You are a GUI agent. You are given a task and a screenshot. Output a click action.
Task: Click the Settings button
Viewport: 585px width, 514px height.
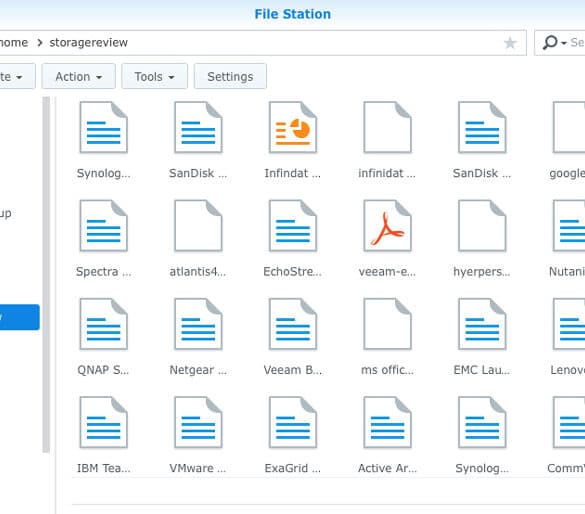pos(230,76)
